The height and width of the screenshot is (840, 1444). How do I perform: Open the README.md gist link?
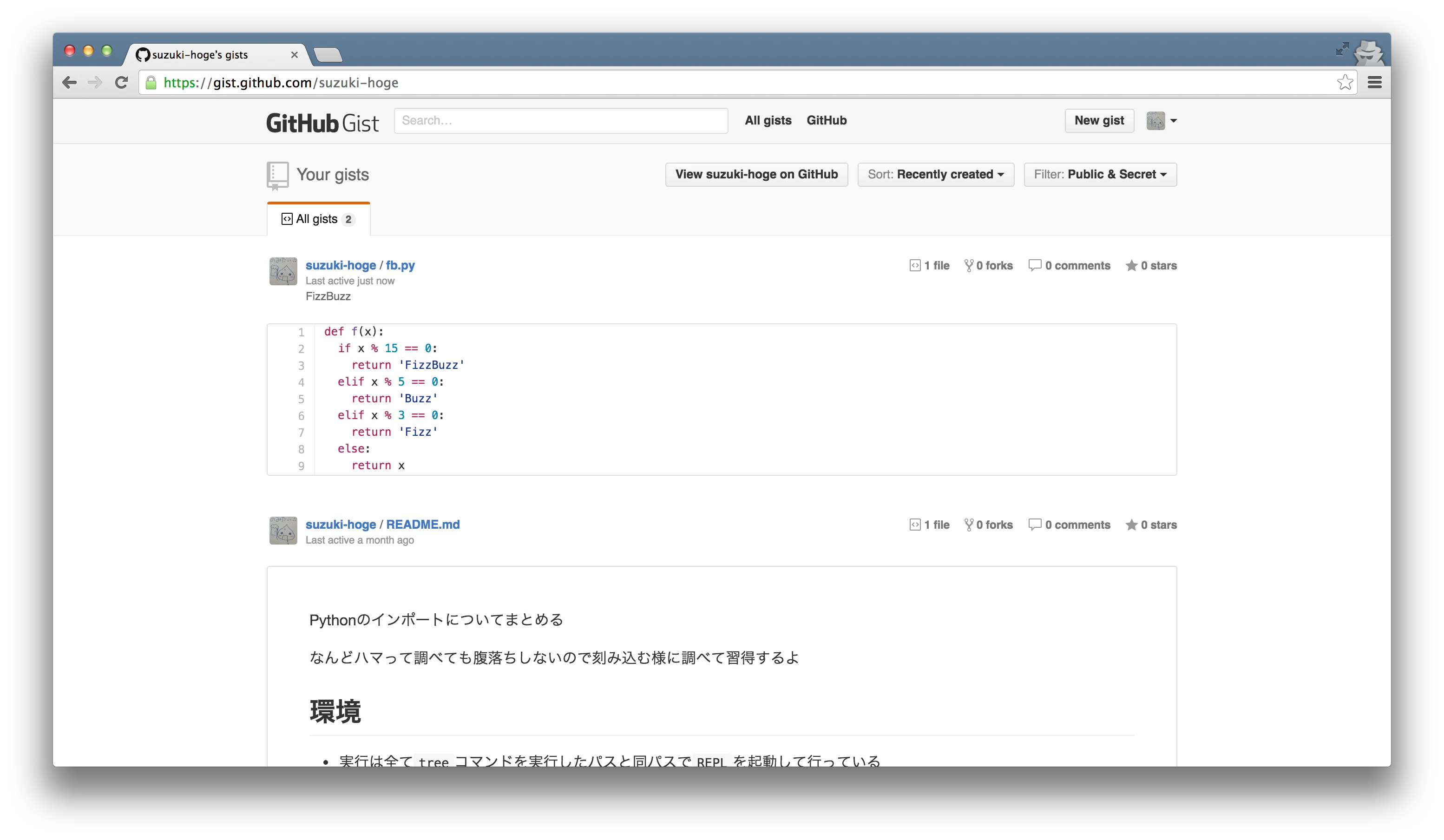pyautogui.click(x=422, y=524)
